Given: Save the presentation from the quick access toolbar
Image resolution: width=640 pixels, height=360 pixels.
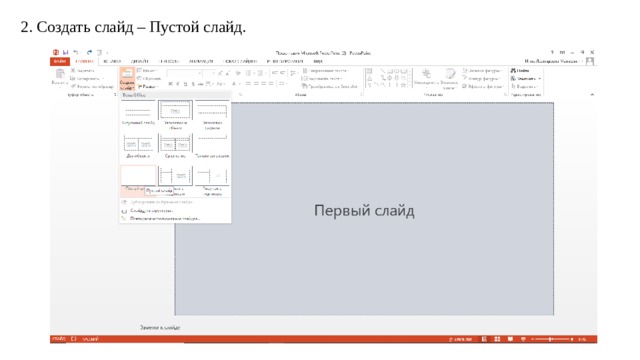Looking at the screenshot, I should (65, 53).
